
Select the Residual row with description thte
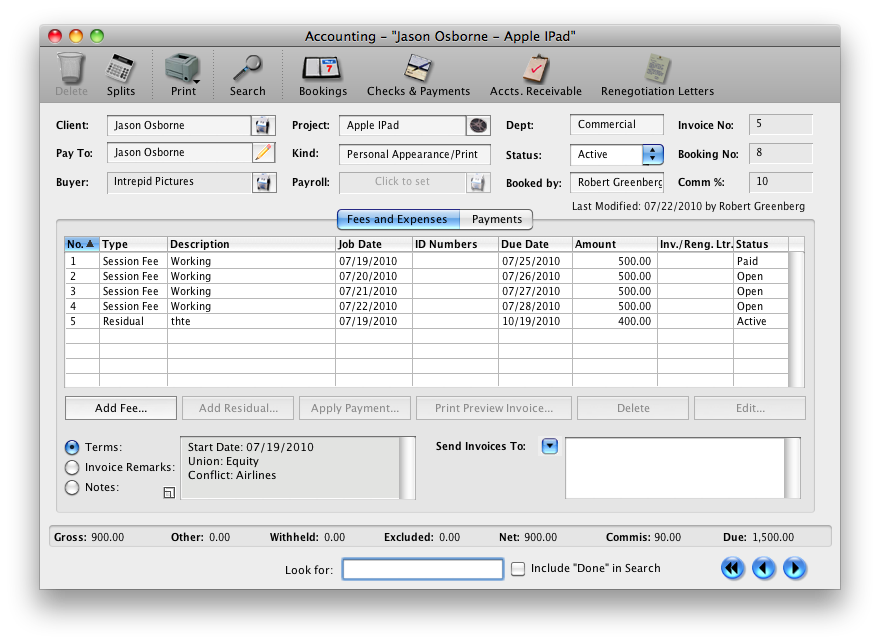427,322
